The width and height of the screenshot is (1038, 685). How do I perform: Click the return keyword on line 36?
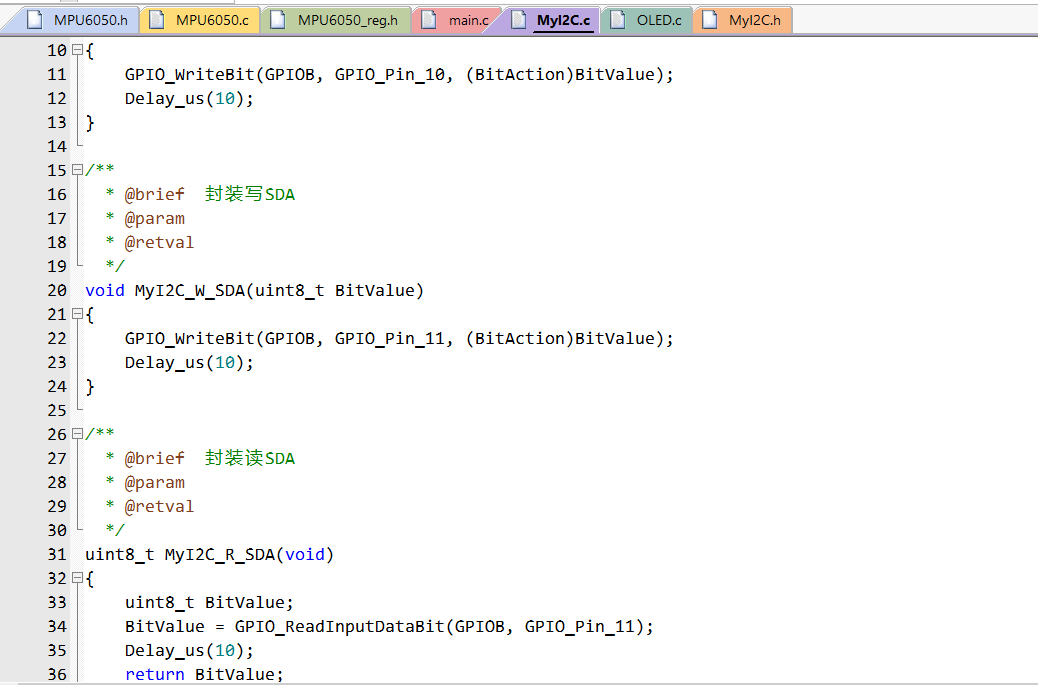[154, 674]
